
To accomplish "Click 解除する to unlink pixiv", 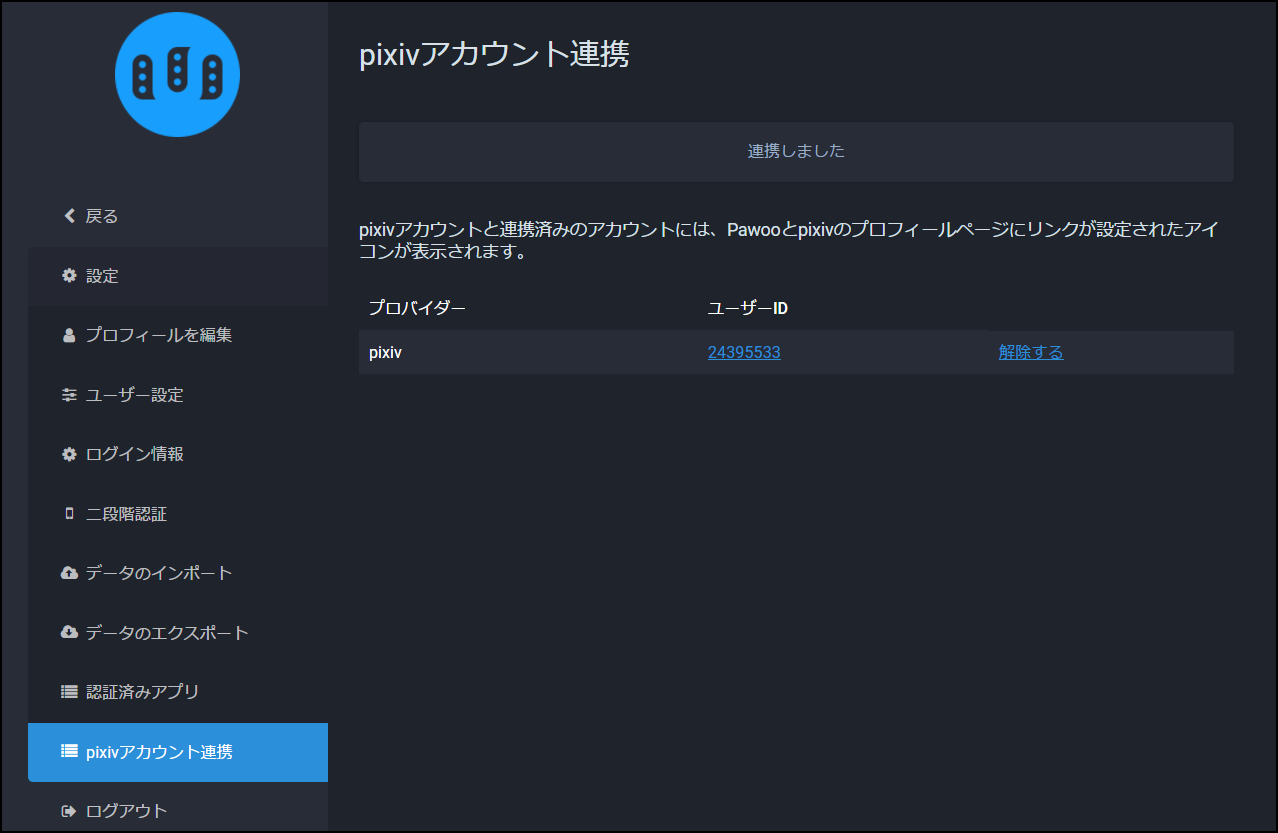I will [x=1030, y=353].
